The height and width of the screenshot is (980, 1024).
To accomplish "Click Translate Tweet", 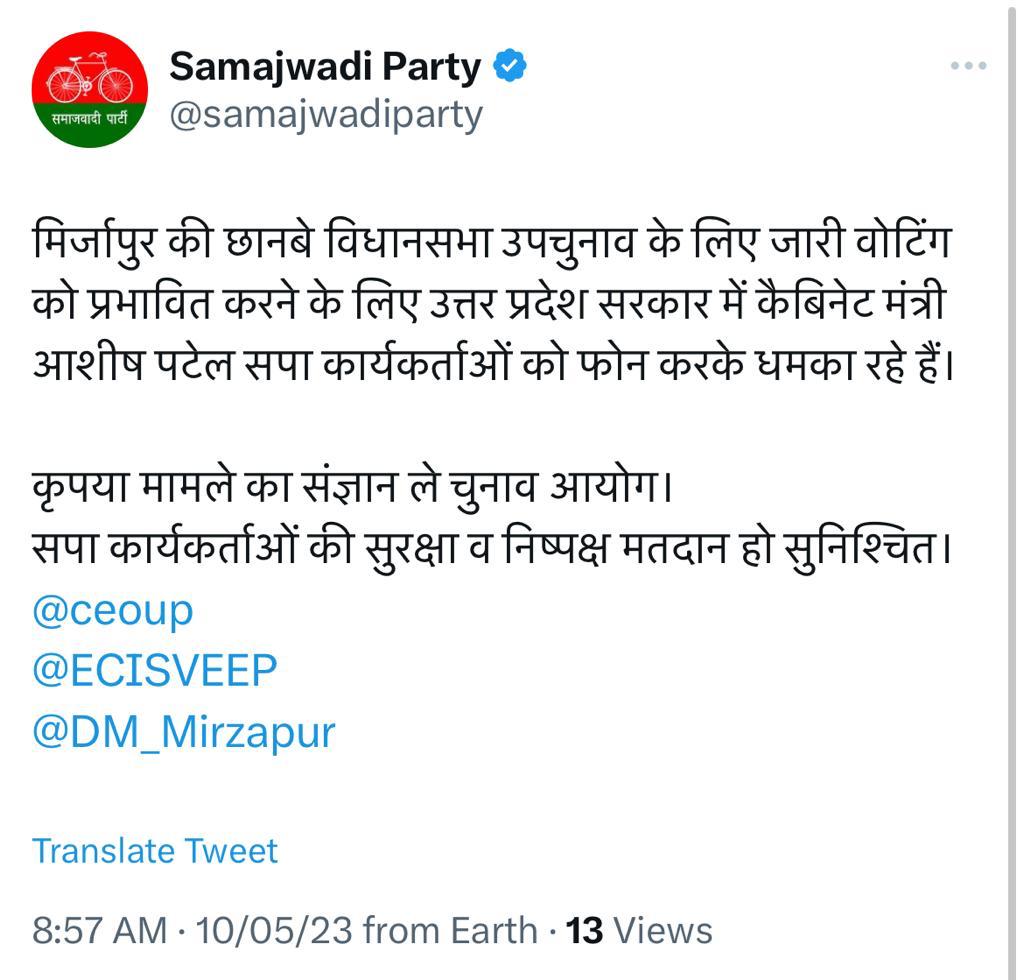I will [x=155, y=851].
